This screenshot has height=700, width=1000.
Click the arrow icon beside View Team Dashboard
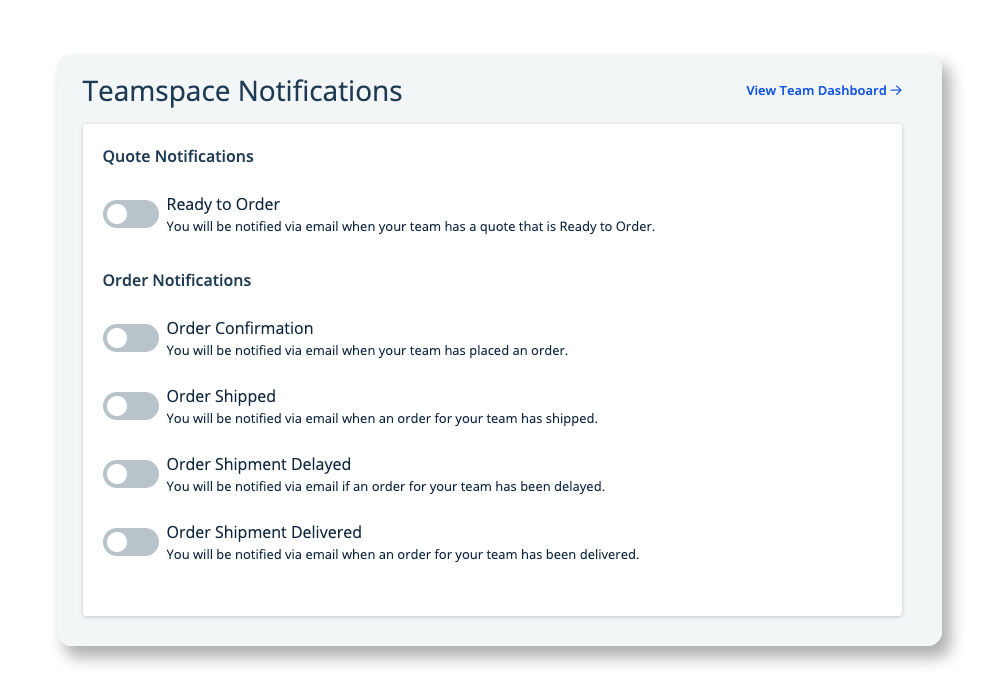point(896,90)
